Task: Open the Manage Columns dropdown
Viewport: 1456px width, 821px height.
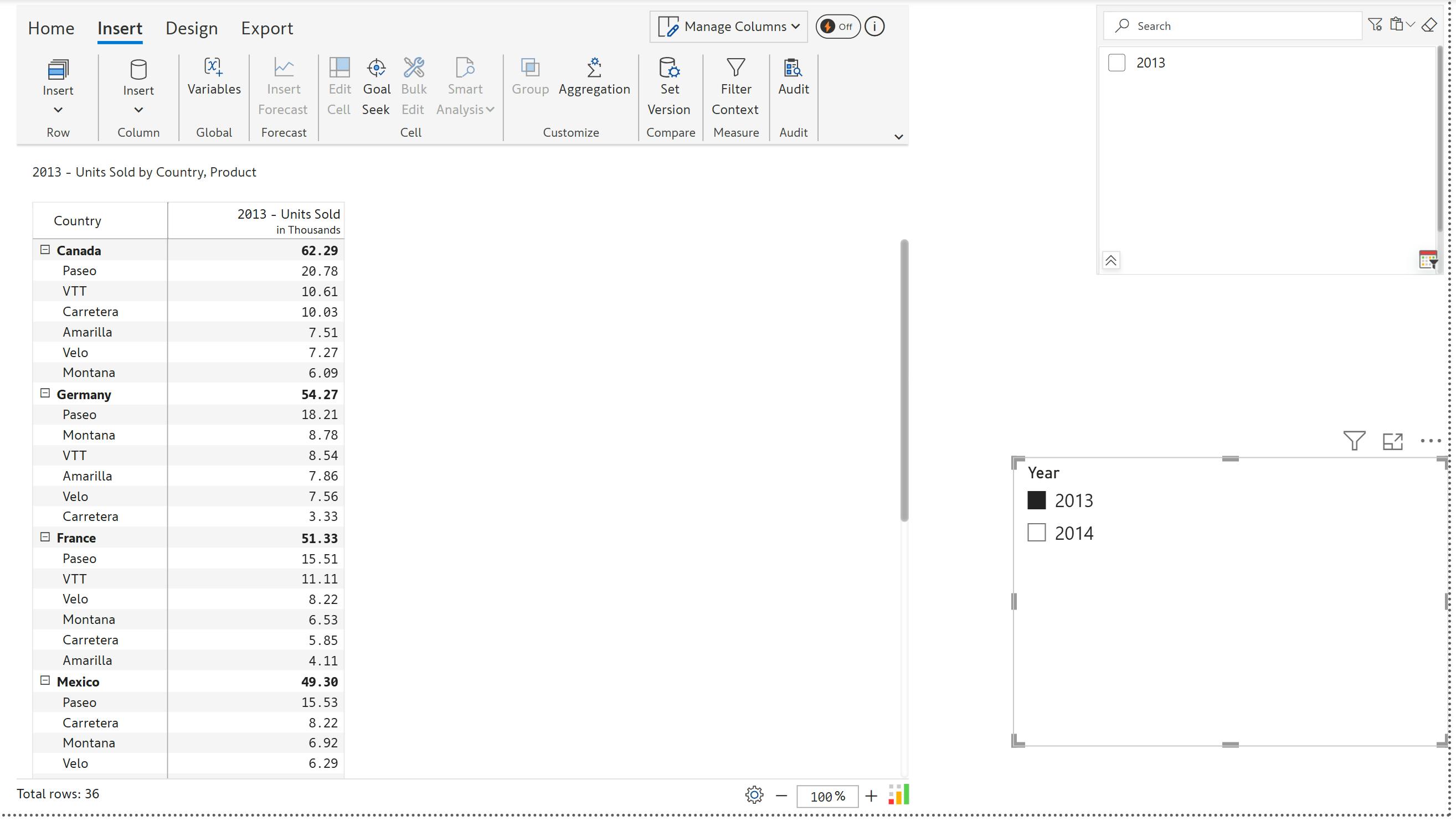Action: pos(729,27)
